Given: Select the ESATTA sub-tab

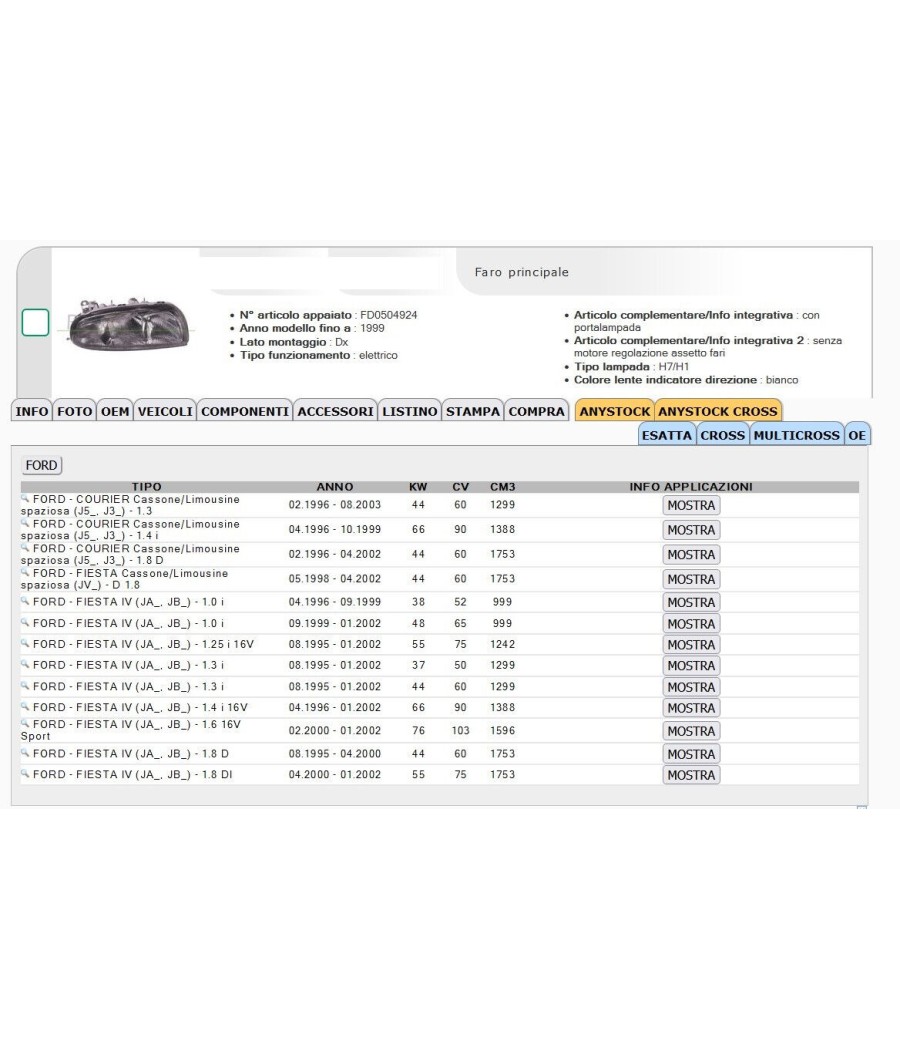Looking at the screenshot, I should point(666,435).
